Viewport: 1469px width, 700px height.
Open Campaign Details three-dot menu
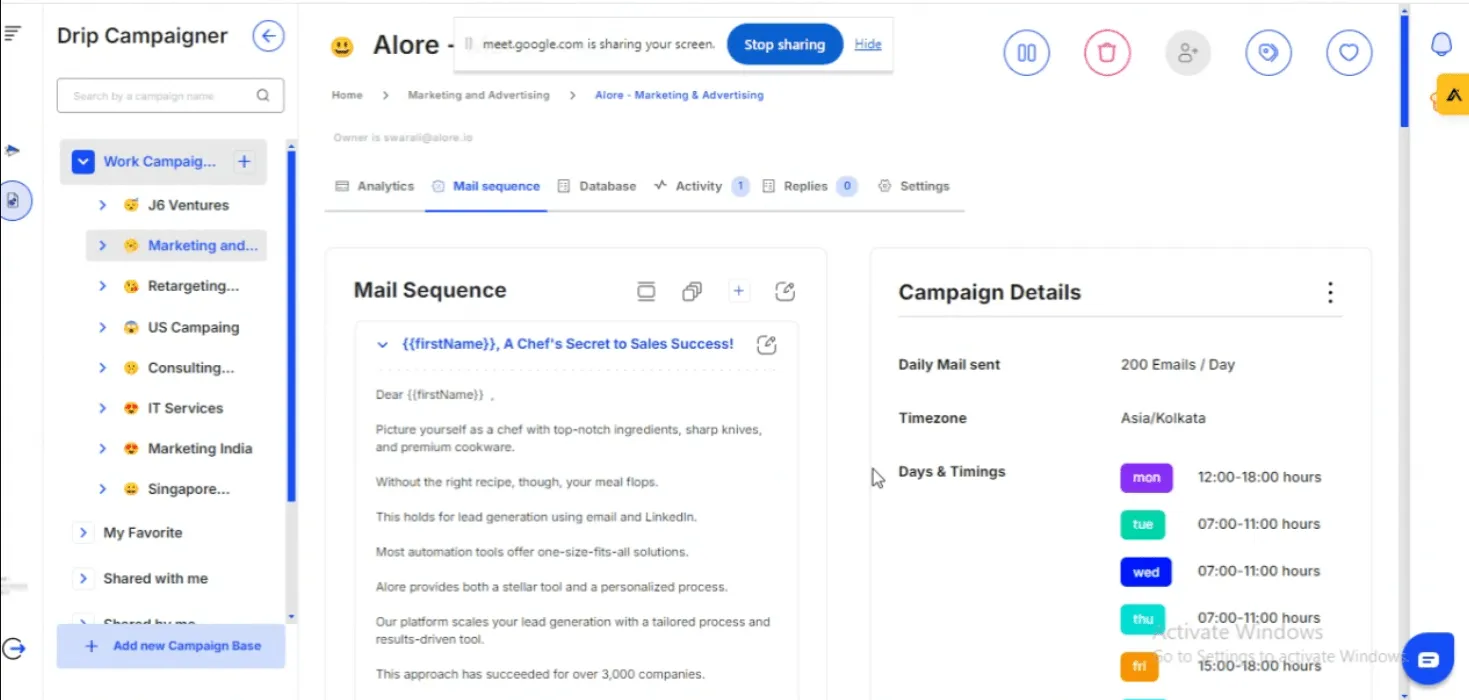(1330, 292)
